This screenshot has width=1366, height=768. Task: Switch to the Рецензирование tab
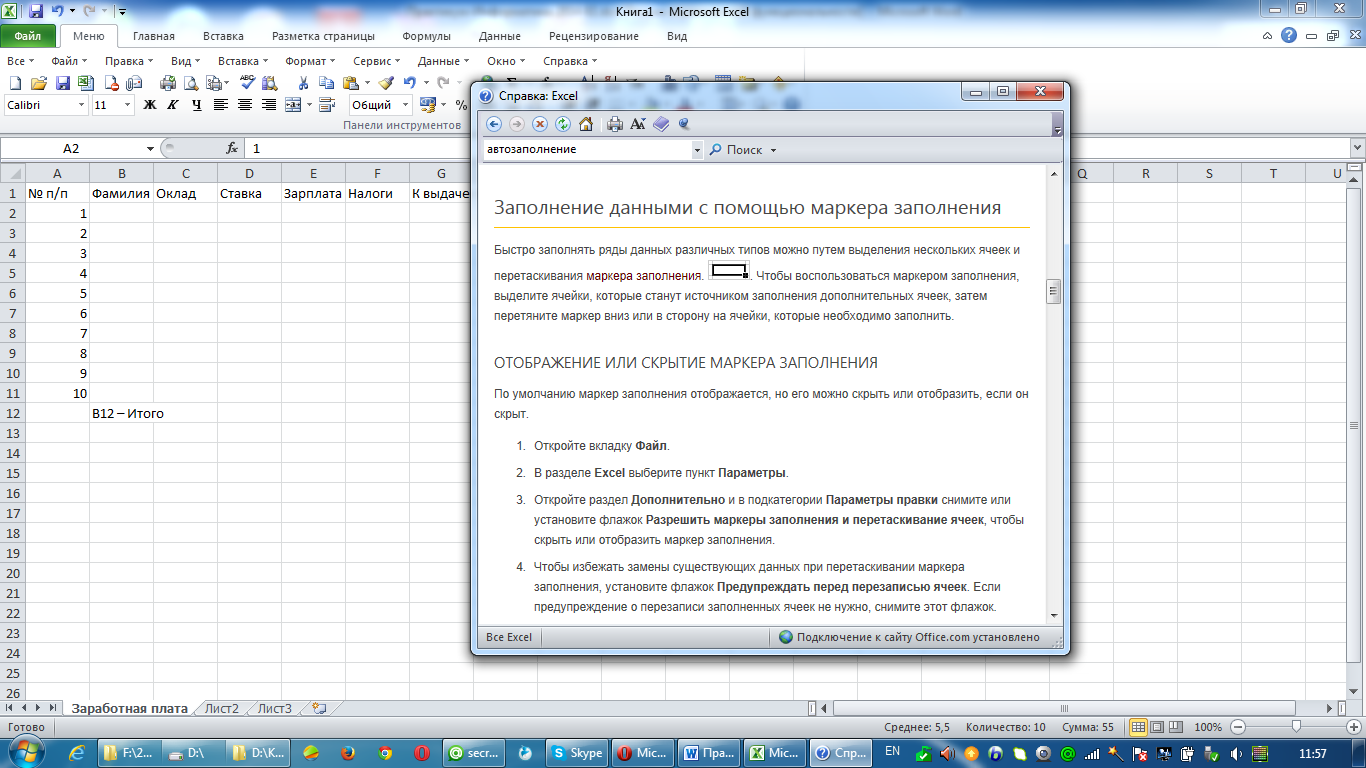[594, 36]
